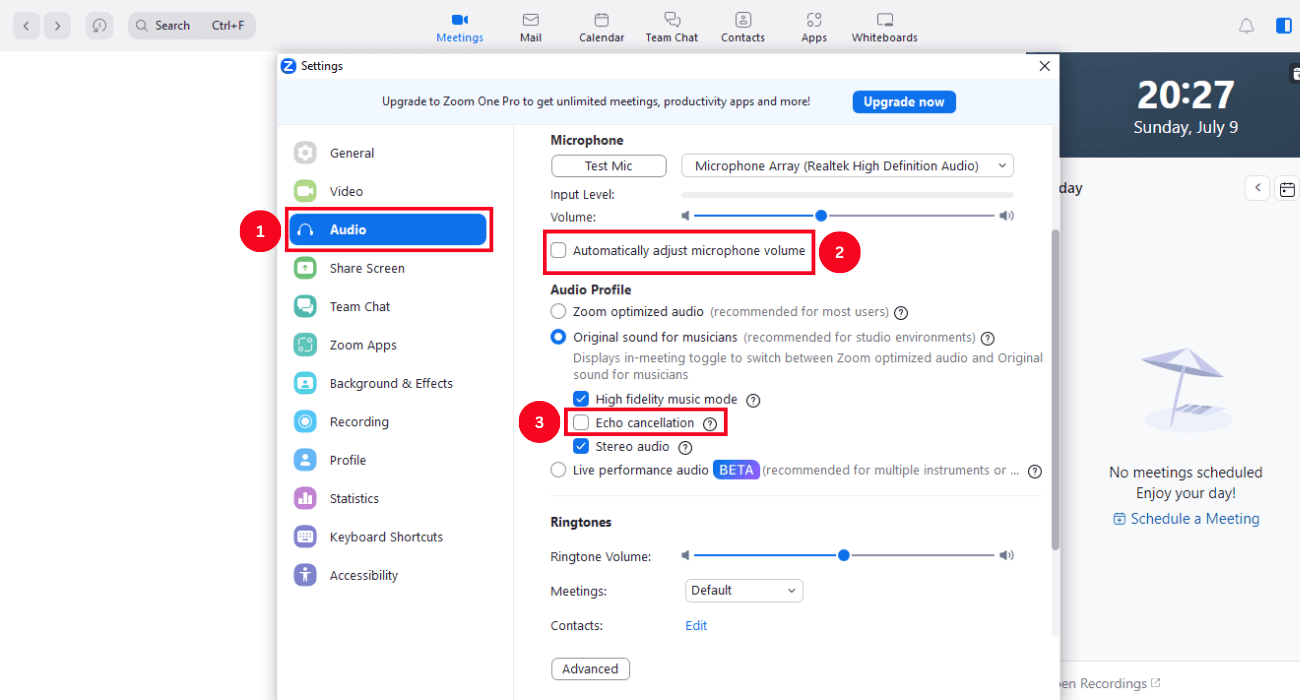Click the loud speaker icon beside Ringtone Volume
This screenshot has width=1300, height=700.
click(1006, 555)
